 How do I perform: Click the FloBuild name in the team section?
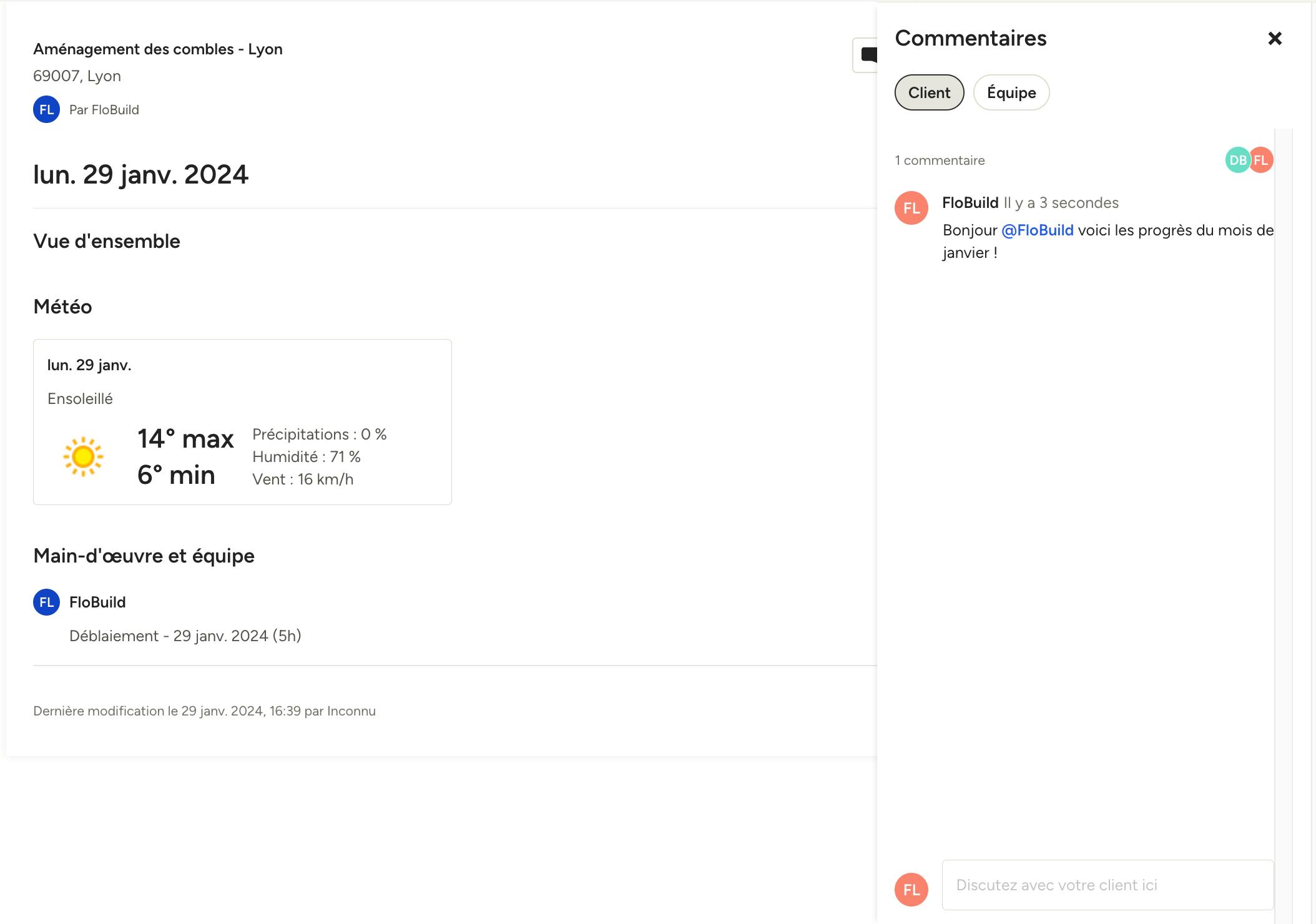(97, 602)
